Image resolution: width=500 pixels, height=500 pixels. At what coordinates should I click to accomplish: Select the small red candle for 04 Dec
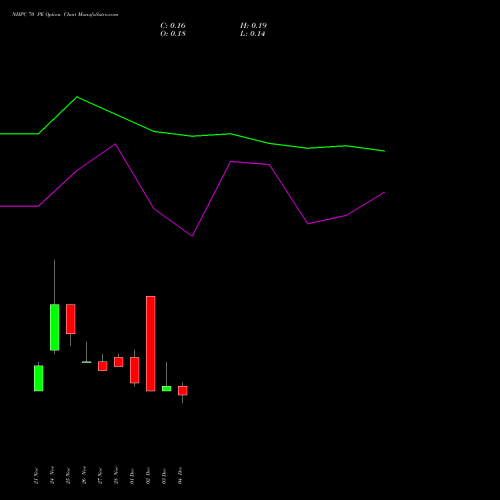pos(183,391)
